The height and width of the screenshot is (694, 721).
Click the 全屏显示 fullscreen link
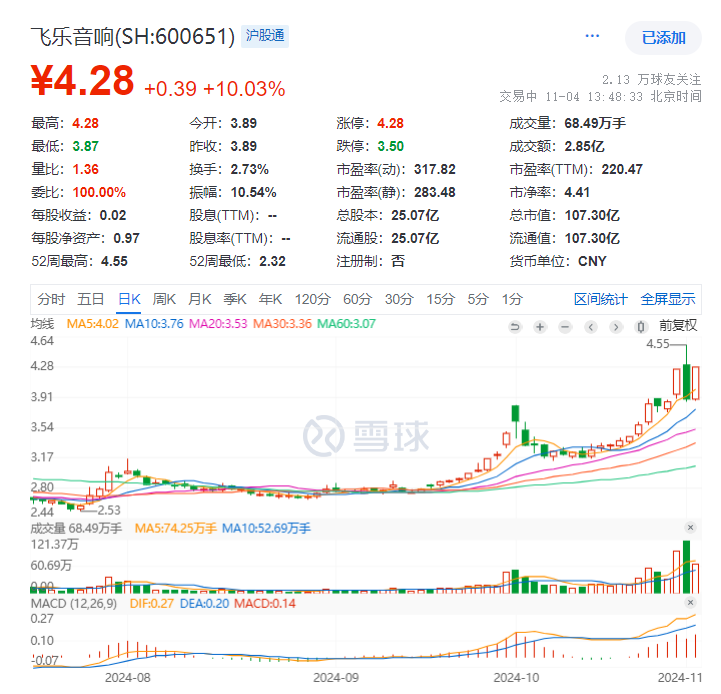(x=668, y=299)
